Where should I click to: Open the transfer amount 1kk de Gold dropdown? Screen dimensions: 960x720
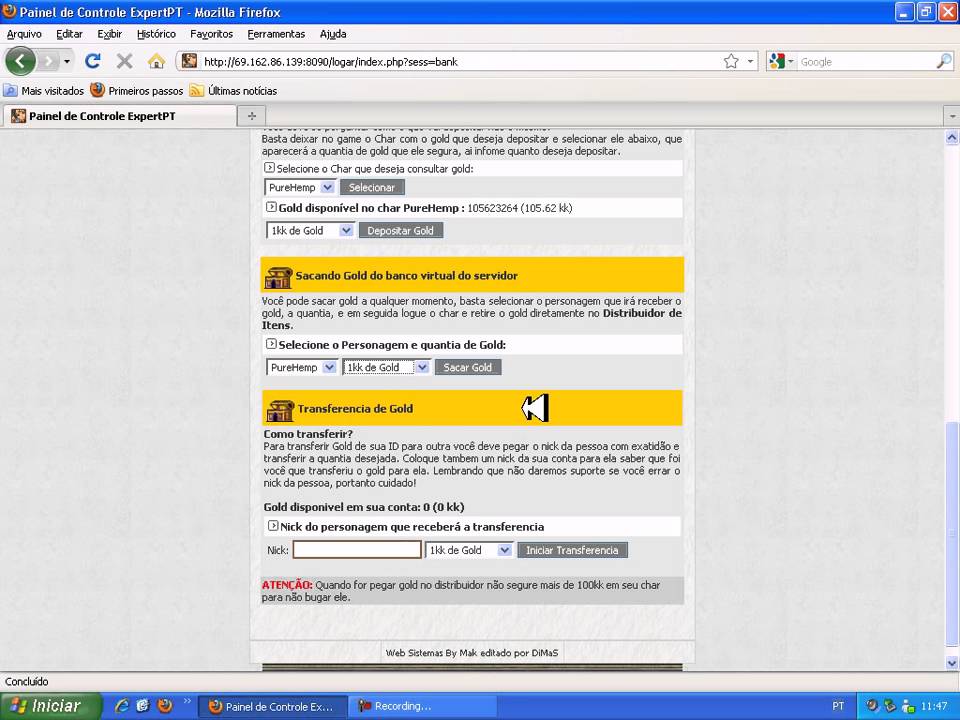point(469,550)
